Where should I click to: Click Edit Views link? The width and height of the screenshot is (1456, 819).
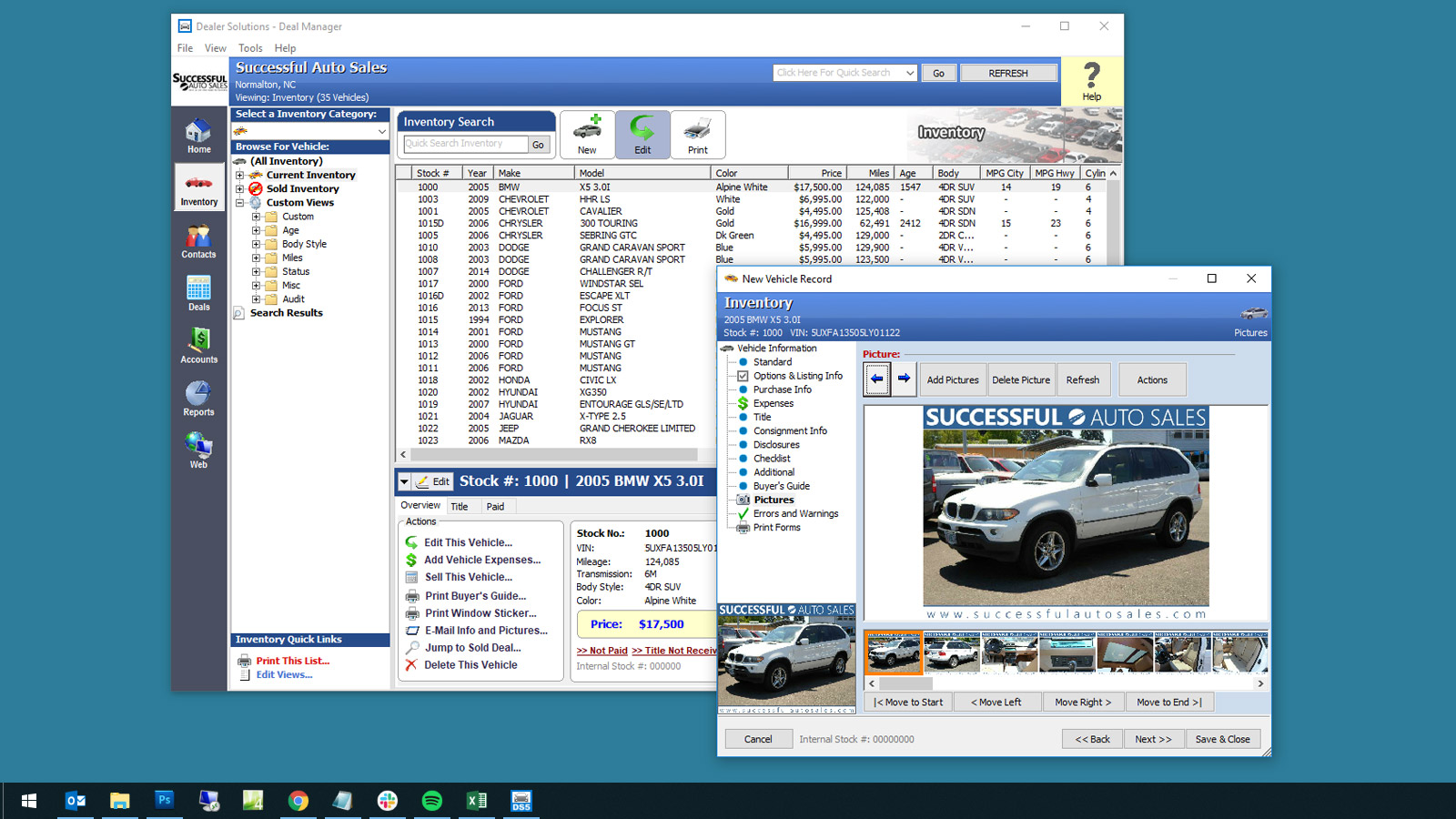click(284, 674)
